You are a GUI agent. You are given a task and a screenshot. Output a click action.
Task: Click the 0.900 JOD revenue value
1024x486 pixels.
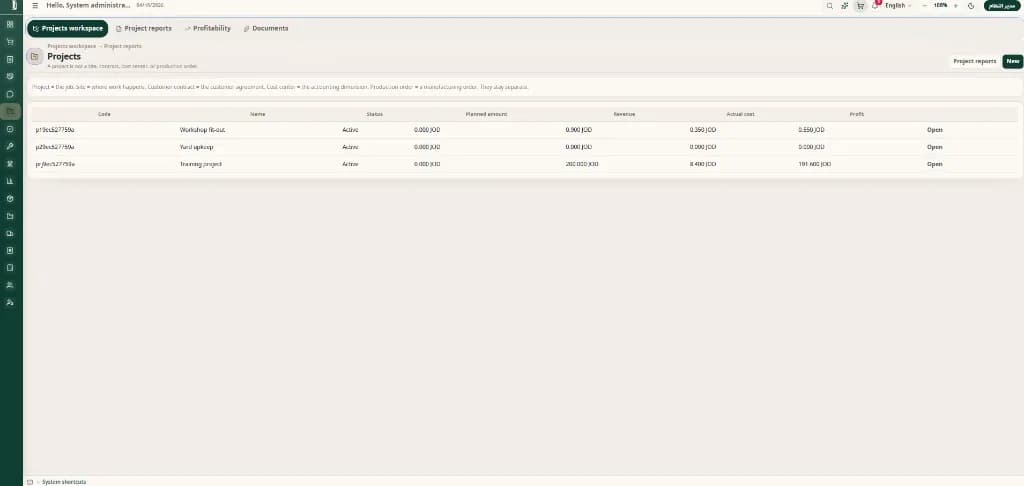[578, 130]
